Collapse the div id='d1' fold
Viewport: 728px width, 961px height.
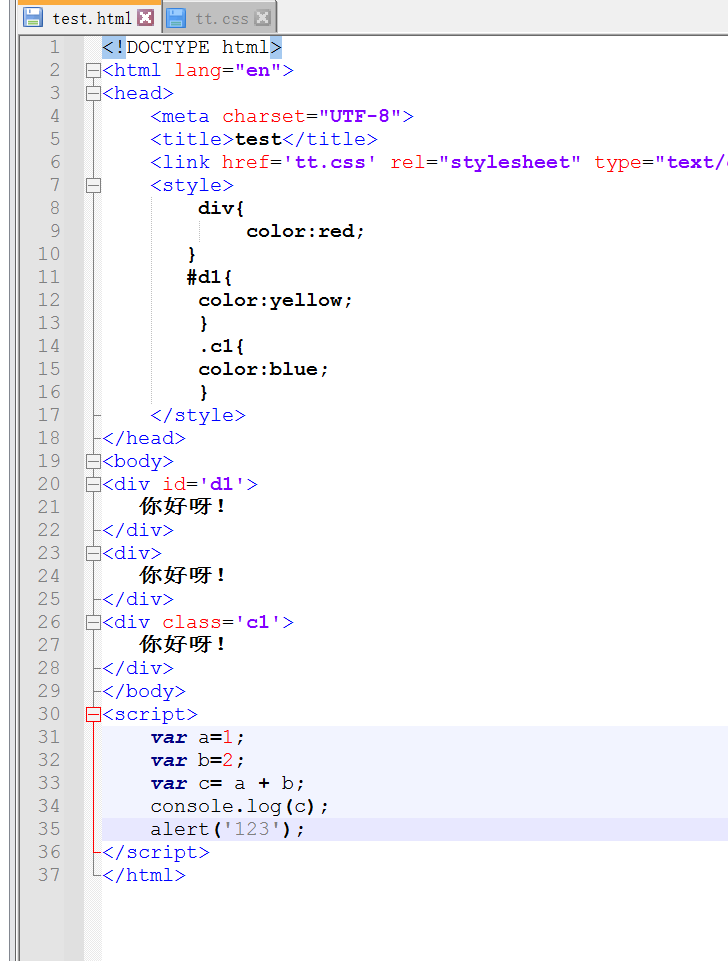[93, 485]
